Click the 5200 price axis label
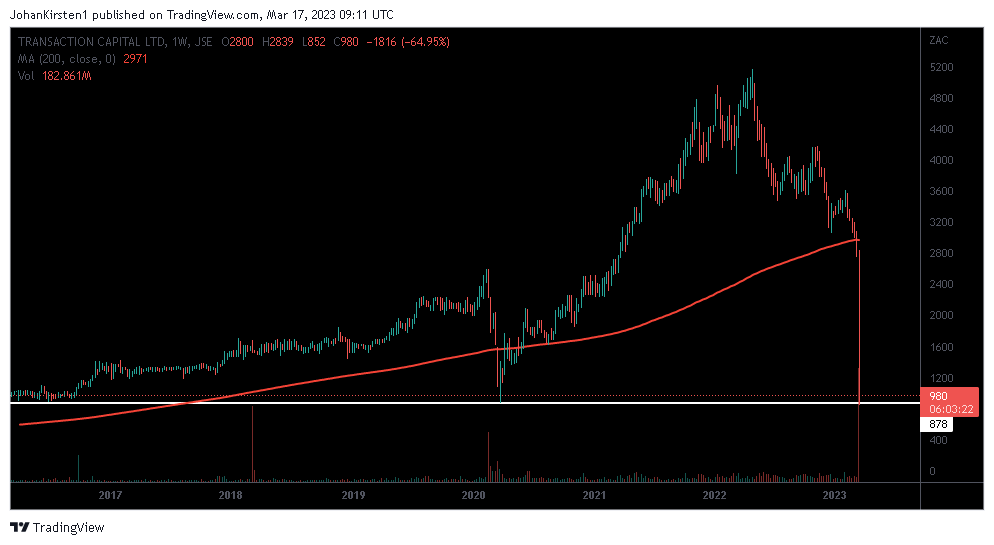Viewport: 994px width, 545px height. [941, 67]
